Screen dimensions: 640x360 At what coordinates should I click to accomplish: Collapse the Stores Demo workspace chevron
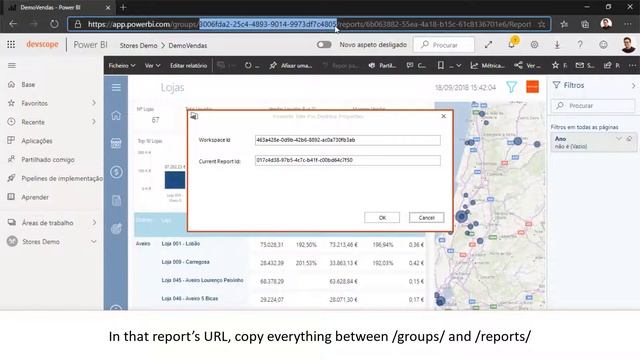(93, 241)
